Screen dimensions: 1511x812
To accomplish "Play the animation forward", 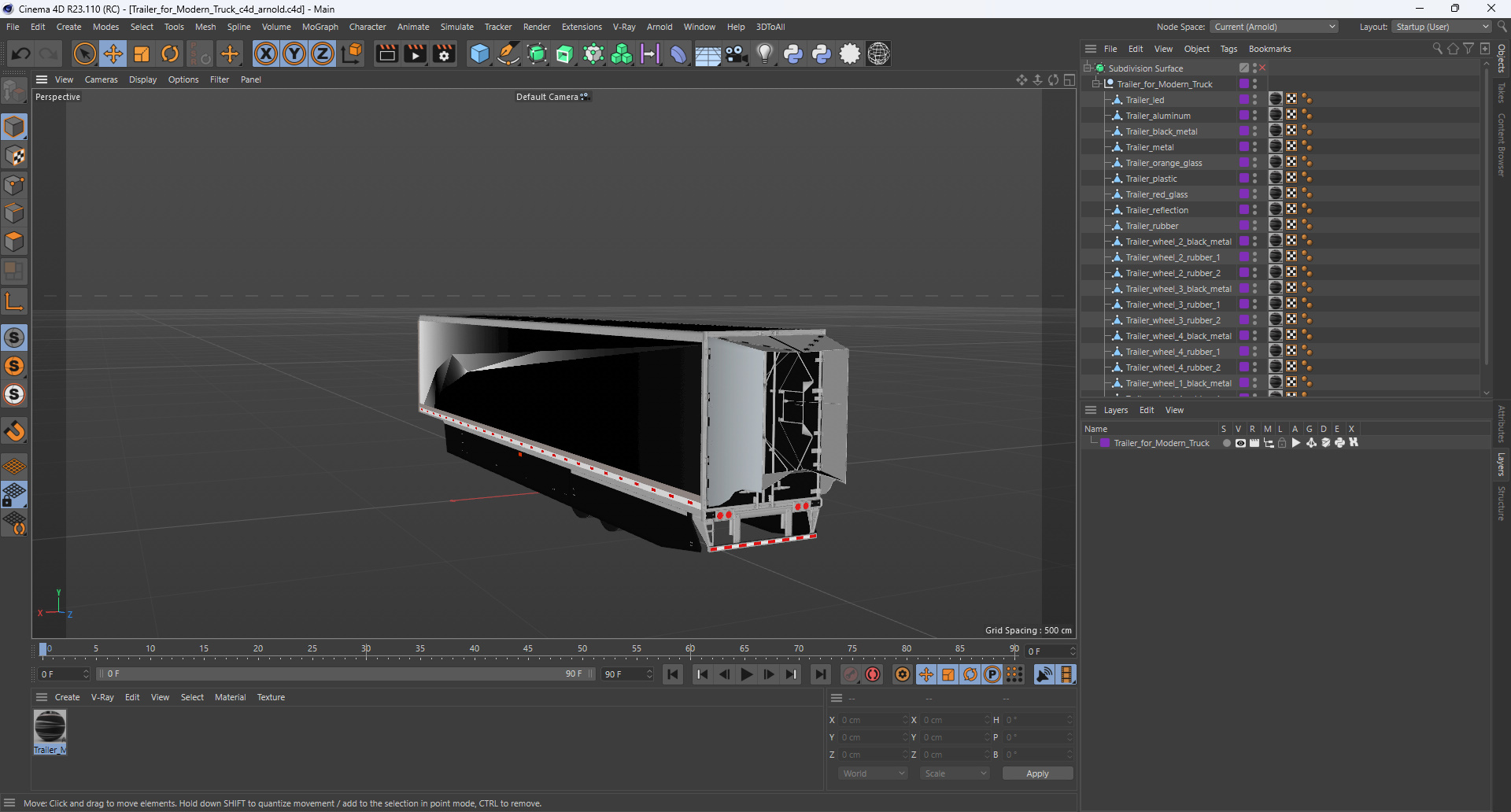I will coord(747,674).
